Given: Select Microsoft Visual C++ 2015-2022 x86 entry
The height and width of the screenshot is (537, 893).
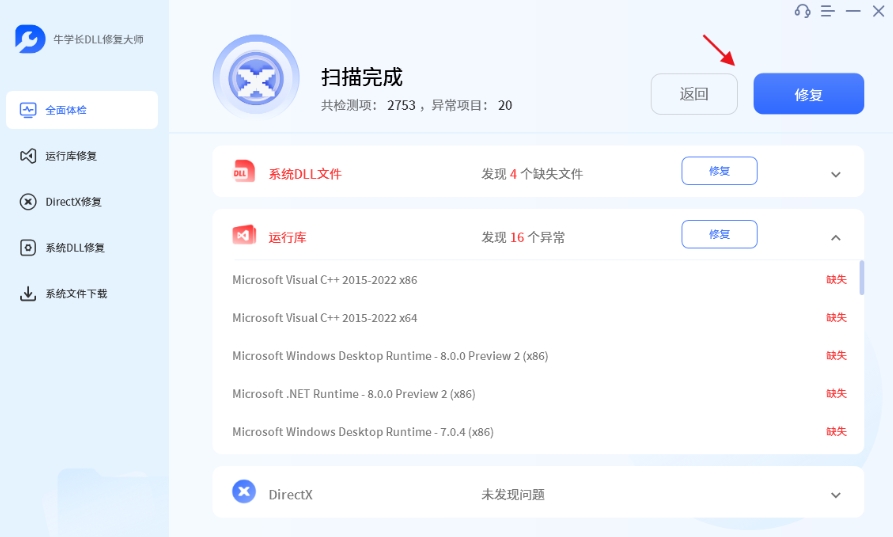Looking at the screenshot, I should [x=325, y=280].
